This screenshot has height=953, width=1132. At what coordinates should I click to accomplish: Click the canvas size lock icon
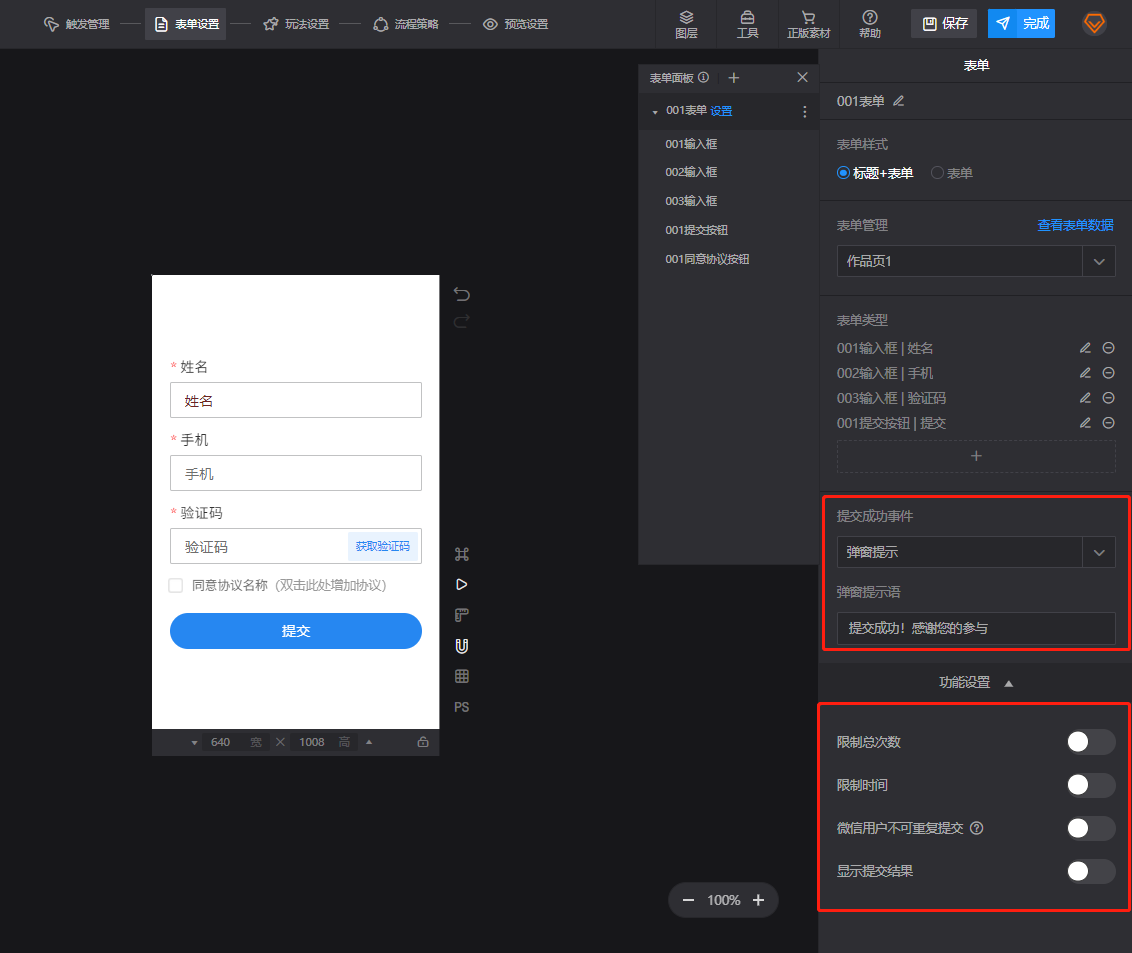coord(423,742)
